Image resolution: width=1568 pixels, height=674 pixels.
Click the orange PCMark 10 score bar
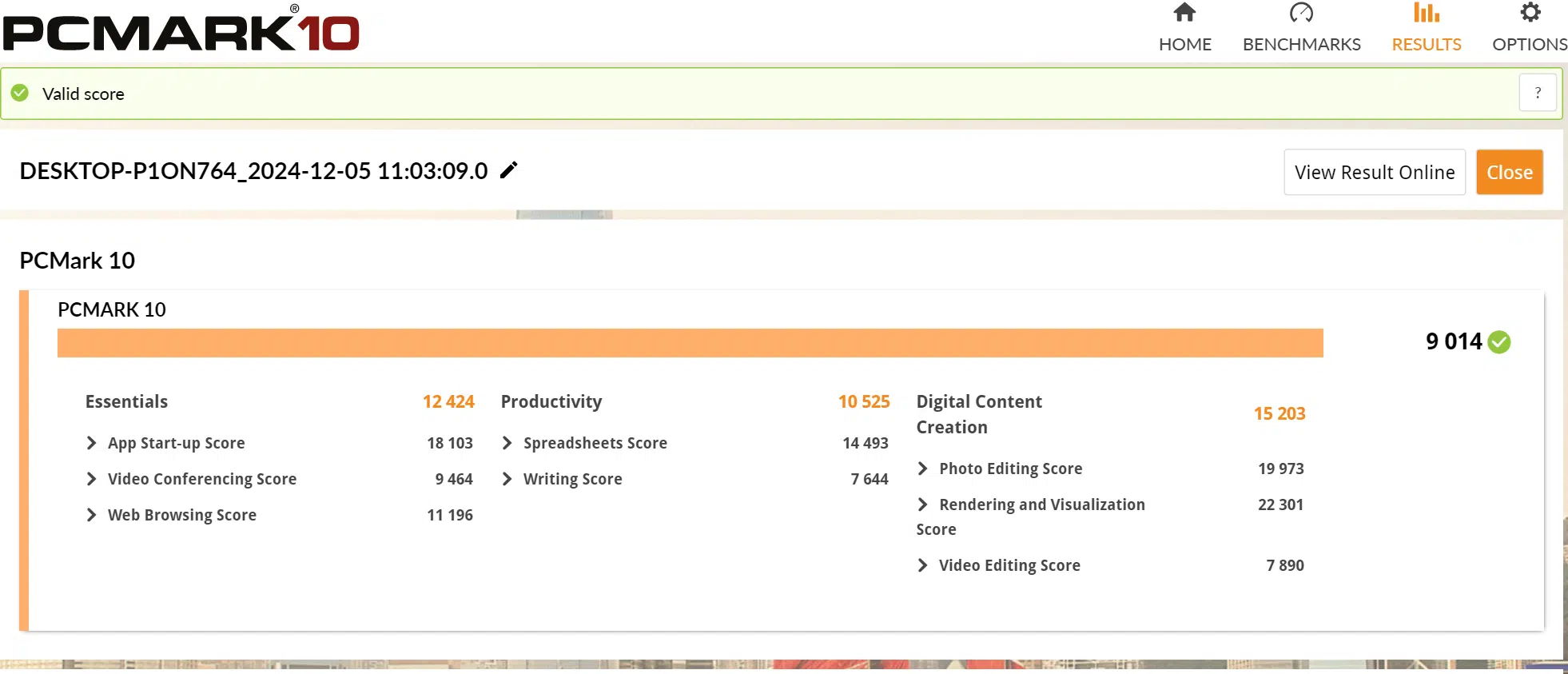tap(690, 343)
